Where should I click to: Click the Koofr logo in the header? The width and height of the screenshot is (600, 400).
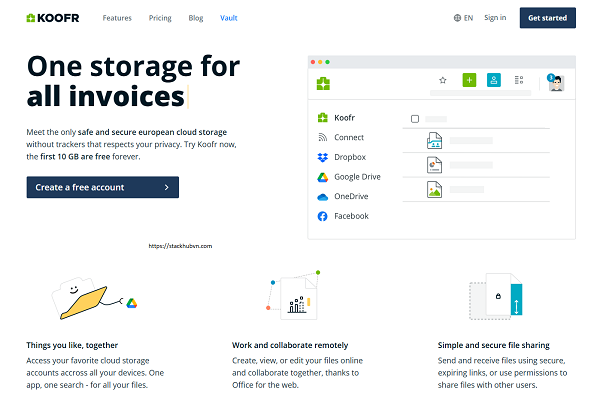(52, 18)
